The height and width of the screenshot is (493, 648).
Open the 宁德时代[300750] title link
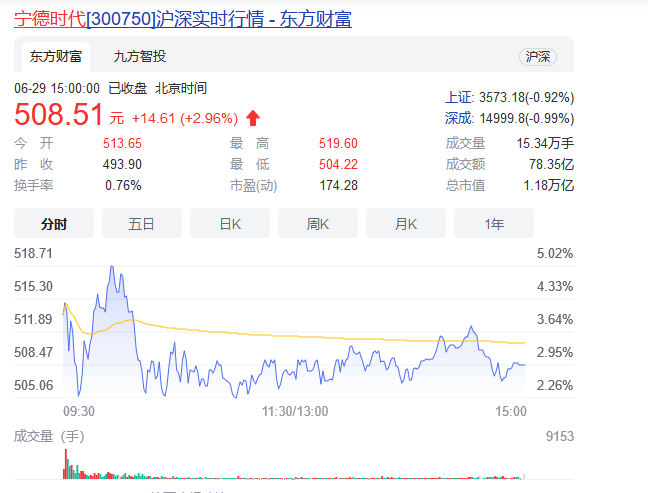[x=182, y=19]
